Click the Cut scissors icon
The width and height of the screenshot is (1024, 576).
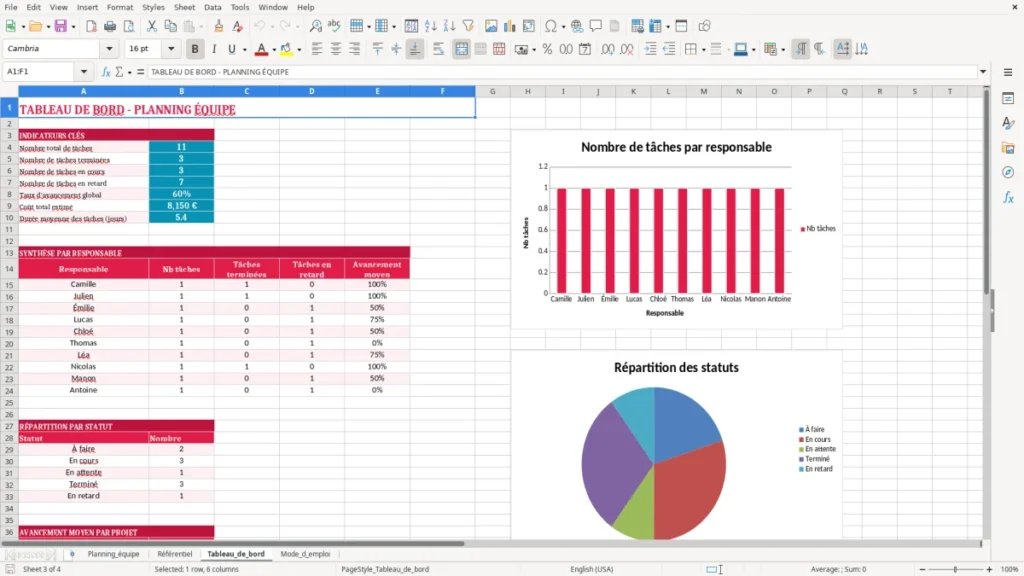click(152, 26)
